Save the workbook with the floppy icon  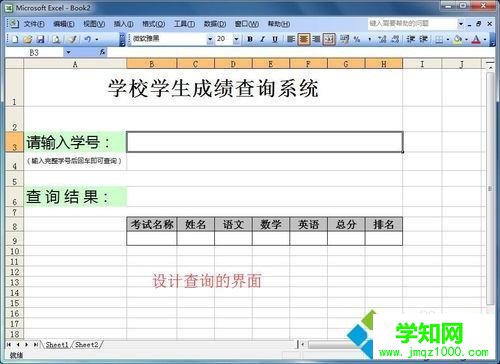point(41,39)
